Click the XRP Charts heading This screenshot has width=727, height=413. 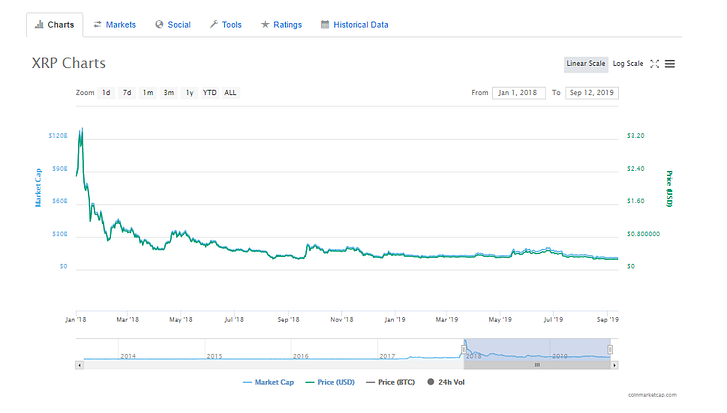(x=69, y=64)
